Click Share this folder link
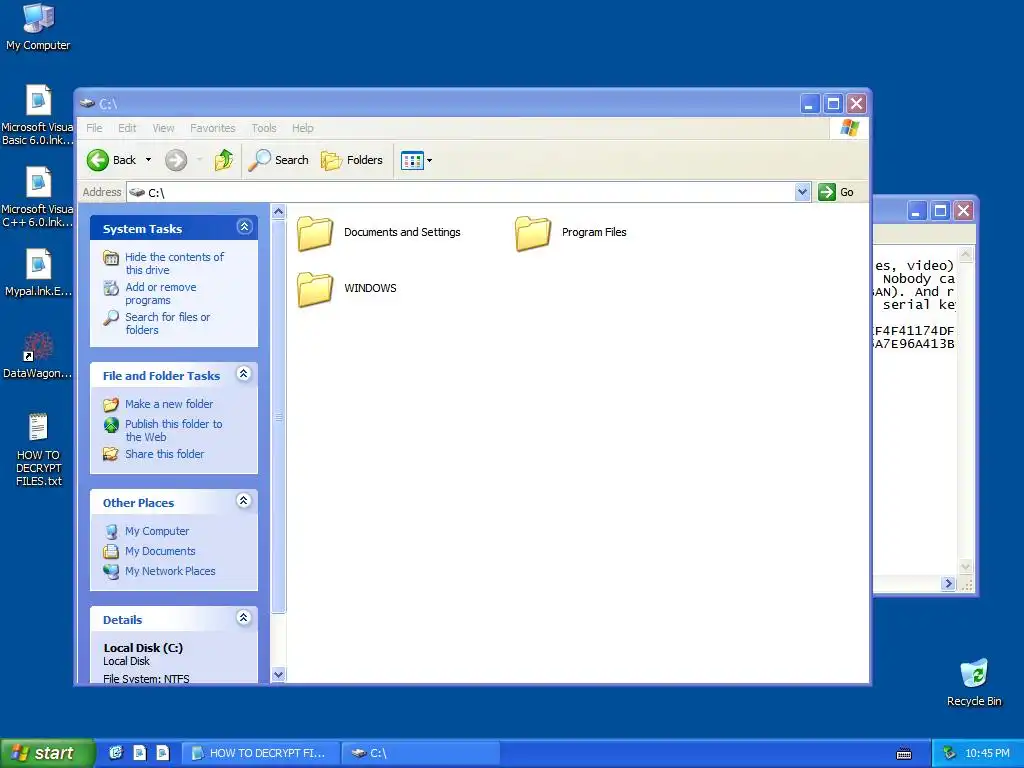Screen dimensions: 1024x768 164,454
